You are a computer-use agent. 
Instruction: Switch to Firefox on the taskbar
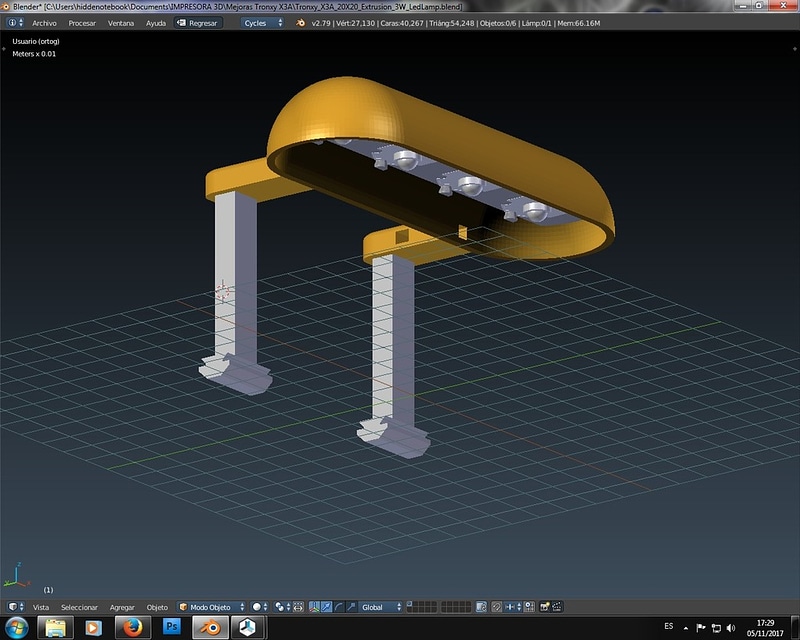click(x=133, y=628)
